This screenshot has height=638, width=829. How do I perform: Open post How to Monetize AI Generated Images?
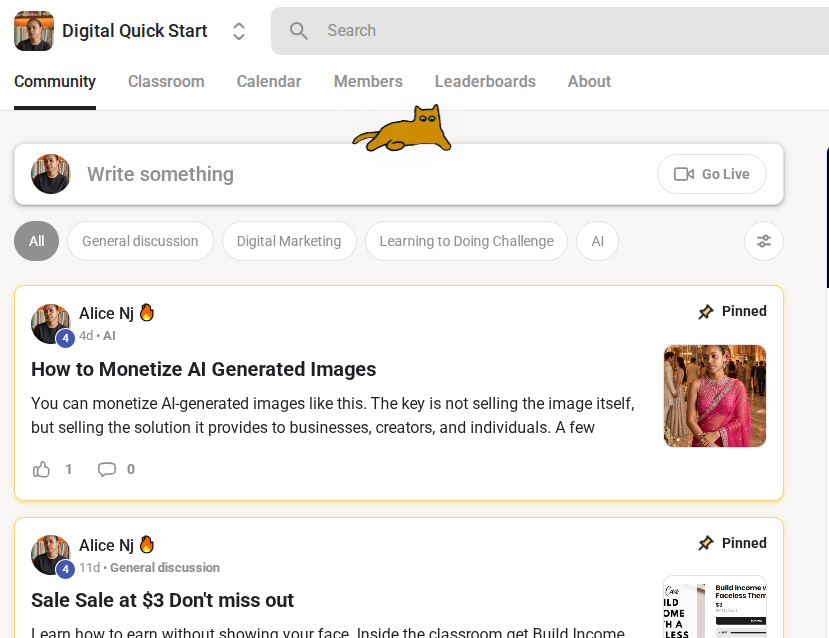coord(204,369)
